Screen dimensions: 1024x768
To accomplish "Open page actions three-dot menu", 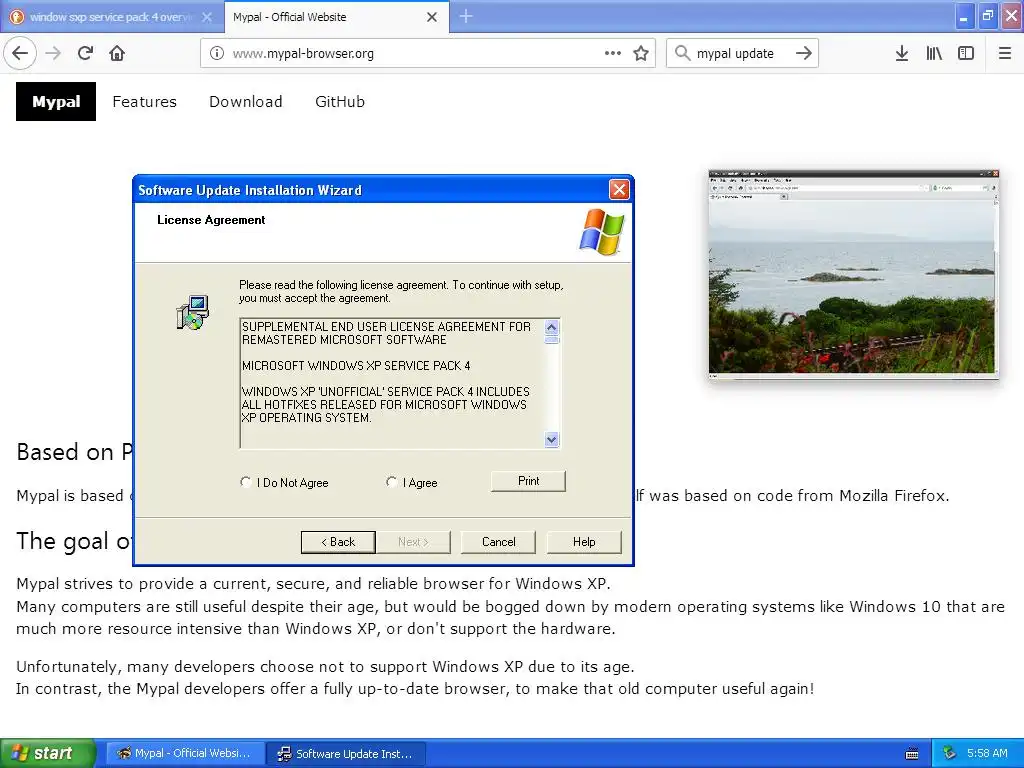I will click(613, 53).
